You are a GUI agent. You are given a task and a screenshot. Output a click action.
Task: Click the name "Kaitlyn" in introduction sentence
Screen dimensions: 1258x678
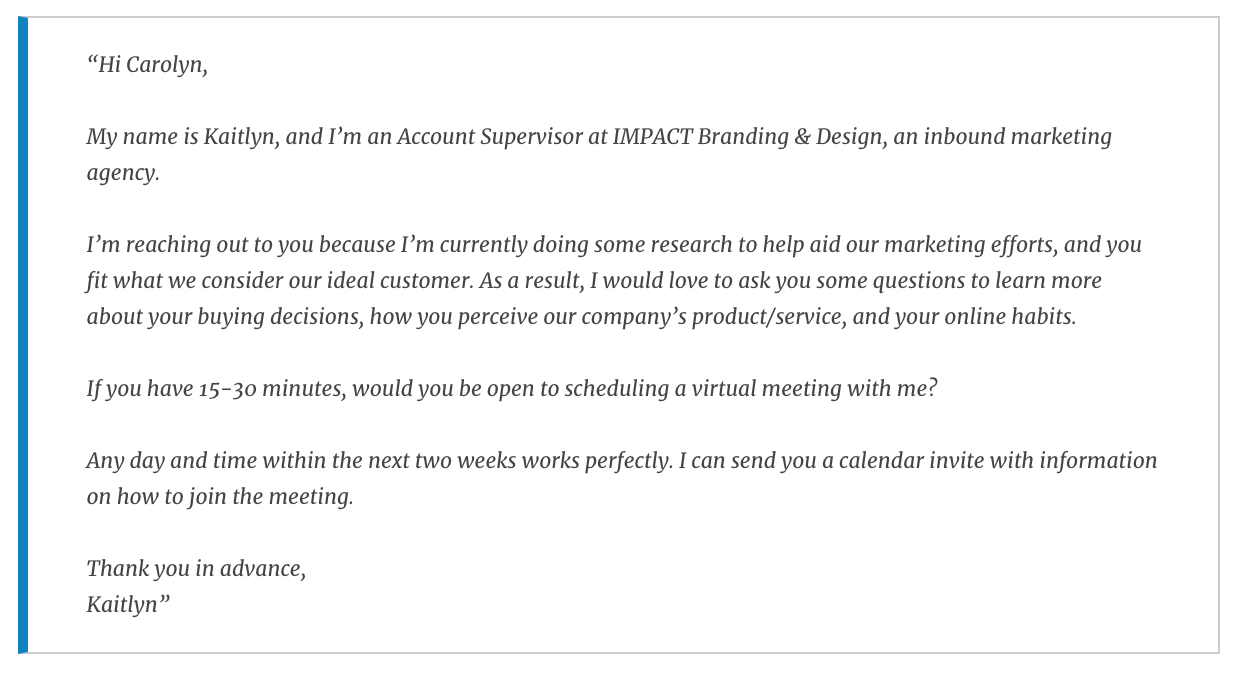241,137
